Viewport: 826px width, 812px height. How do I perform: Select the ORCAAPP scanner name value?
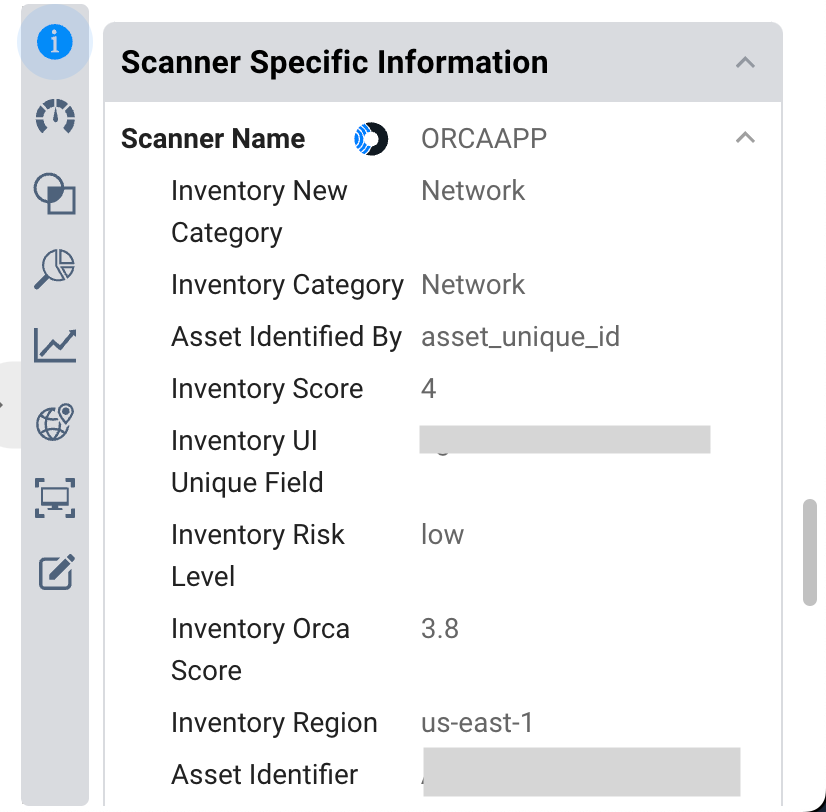pos(484,139)
